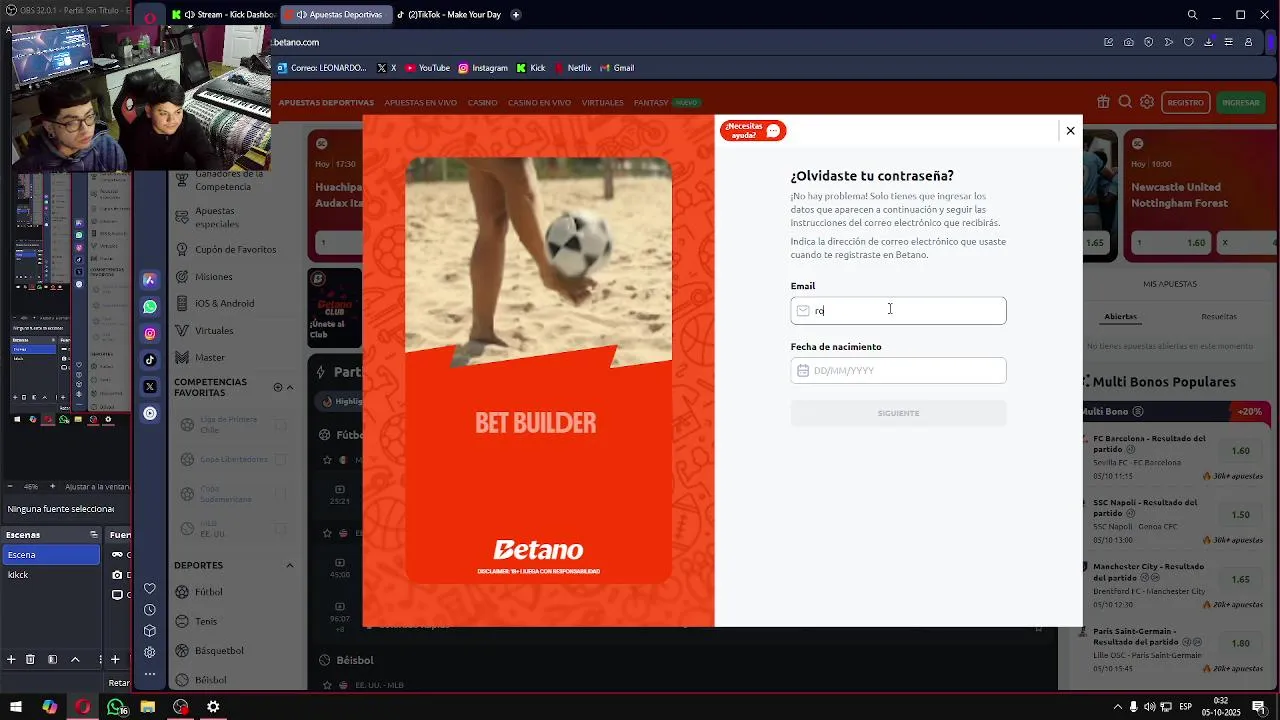Open the Windows Start menu
The image size is (1280, 720).
pyautogui.click(x=16, y=707)
